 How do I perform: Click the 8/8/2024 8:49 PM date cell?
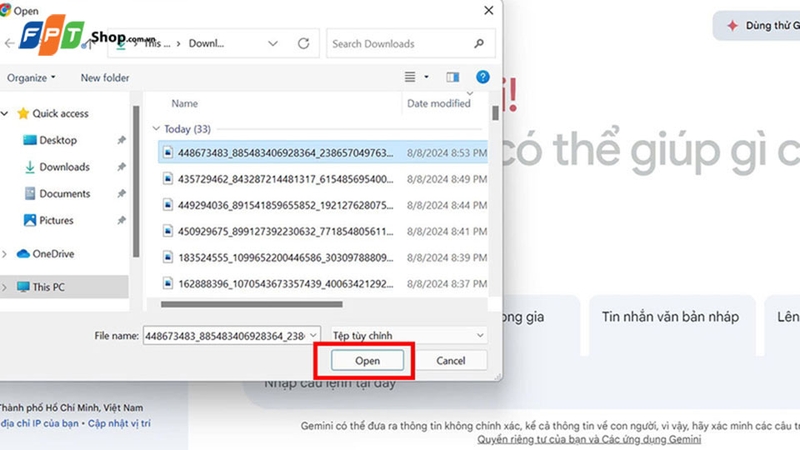click(x=446, y=179)
